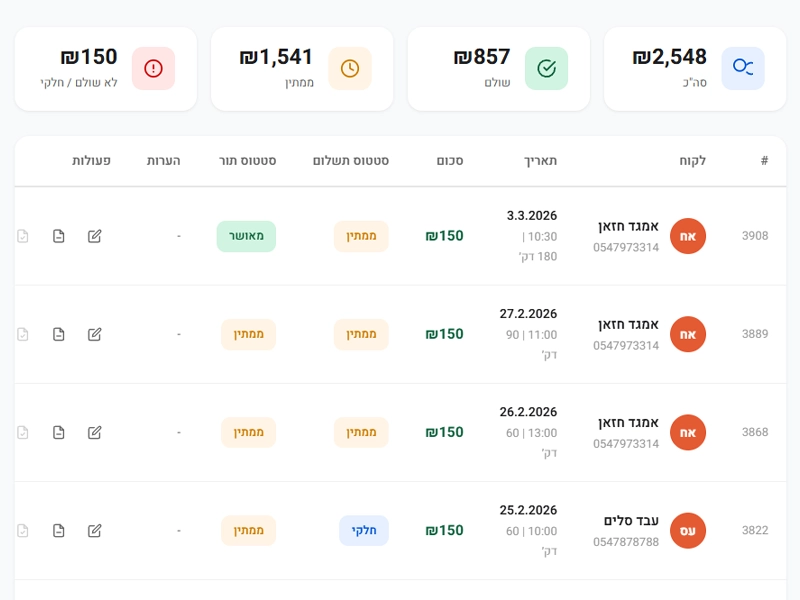Screen dimensions: 800x600
Task: Click ממתין queue status in row 3868
Action: (248, 432)
